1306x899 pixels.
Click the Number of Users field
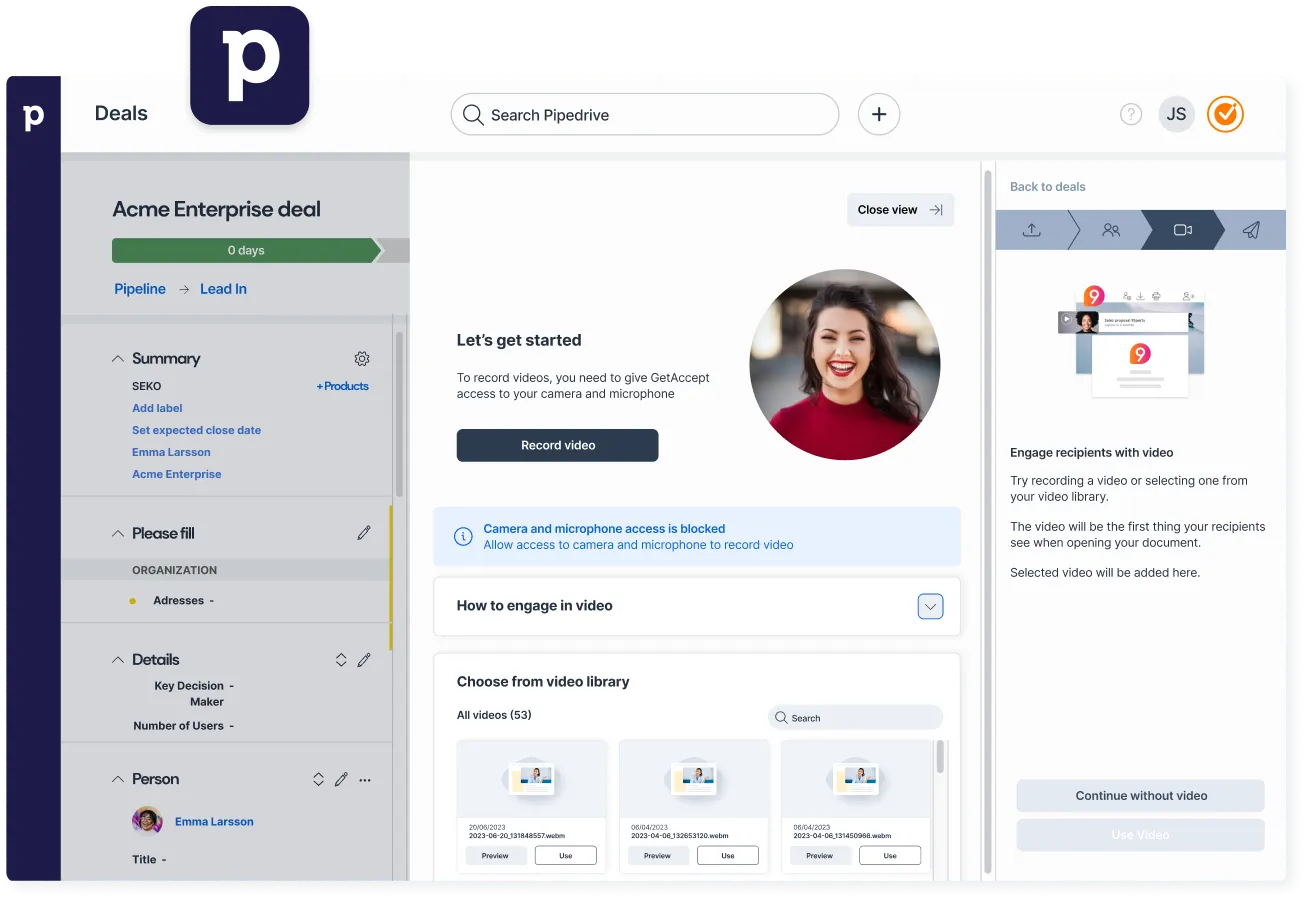(183, 726)
